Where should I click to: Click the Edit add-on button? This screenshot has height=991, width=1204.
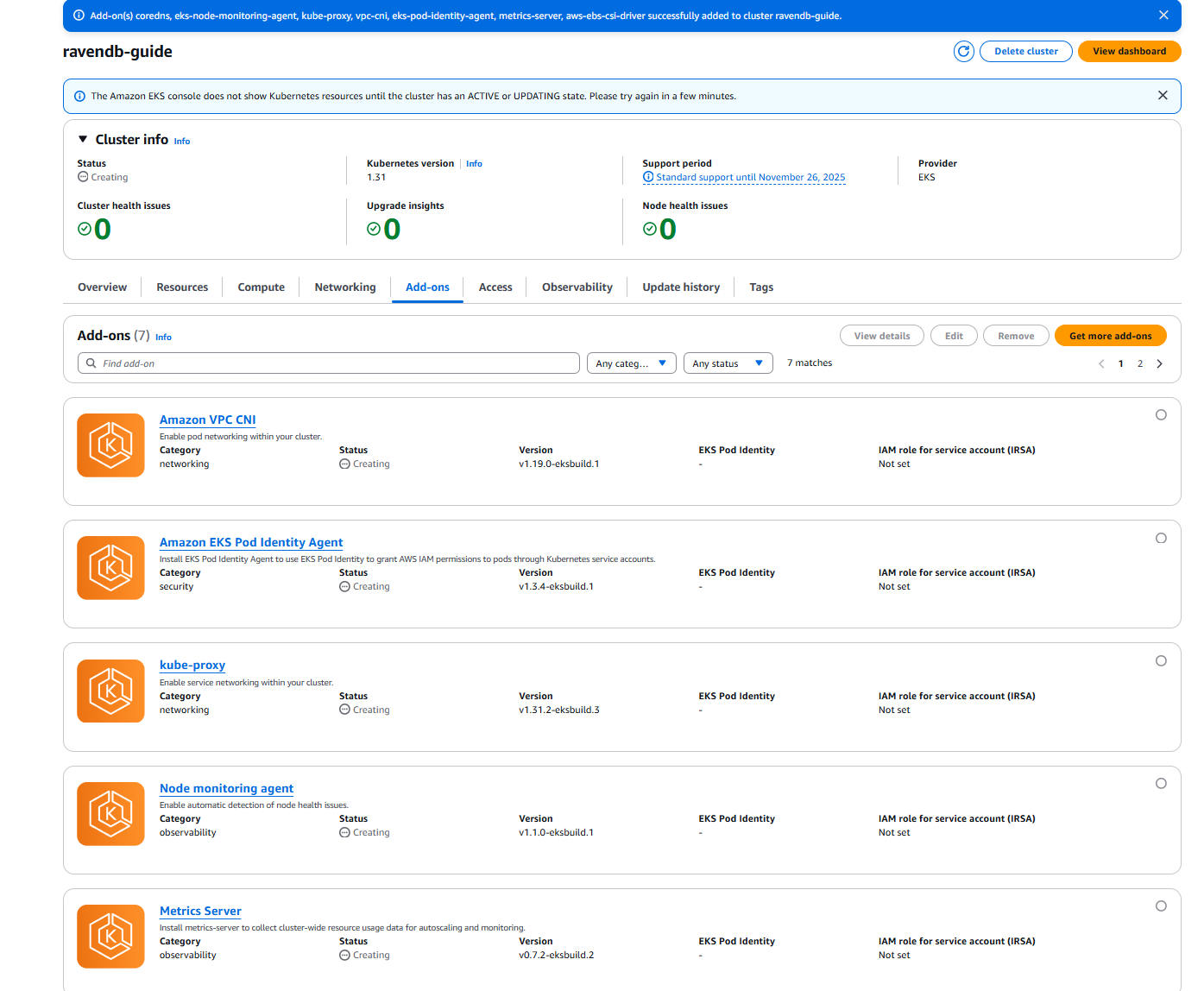click(954, 336)
